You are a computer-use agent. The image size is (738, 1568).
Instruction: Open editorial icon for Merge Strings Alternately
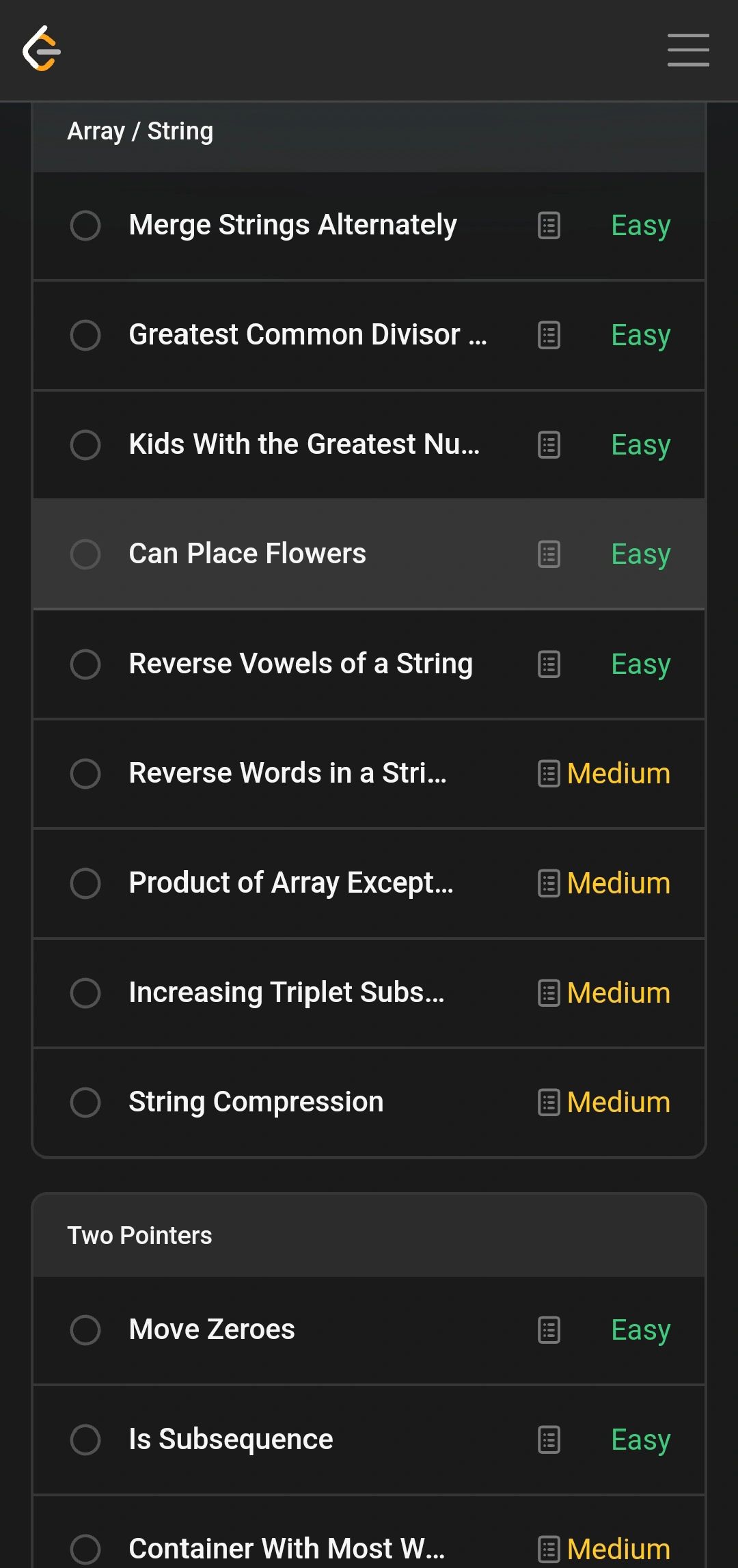(x=549, y=226)
